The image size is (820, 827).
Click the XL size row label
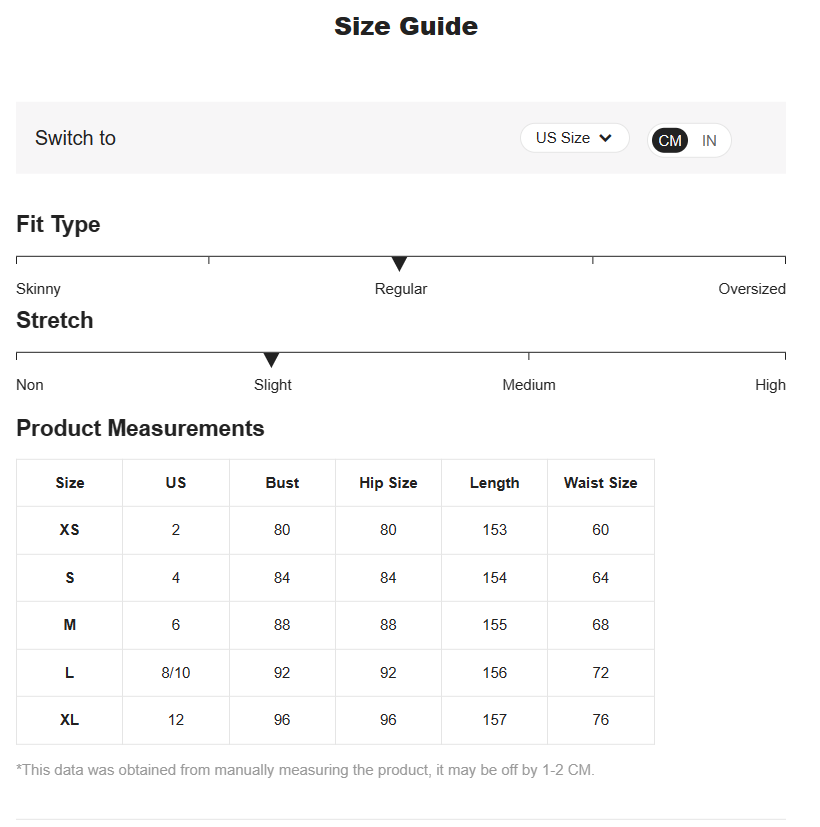(69, 720)
